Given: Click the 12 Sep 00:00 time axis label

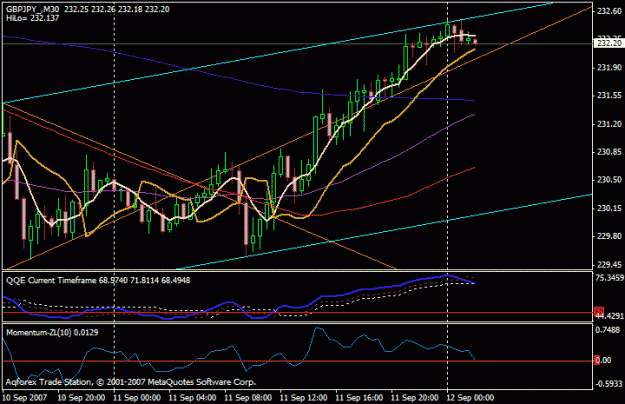Looking at the screenshot, I should click(470, 398).
